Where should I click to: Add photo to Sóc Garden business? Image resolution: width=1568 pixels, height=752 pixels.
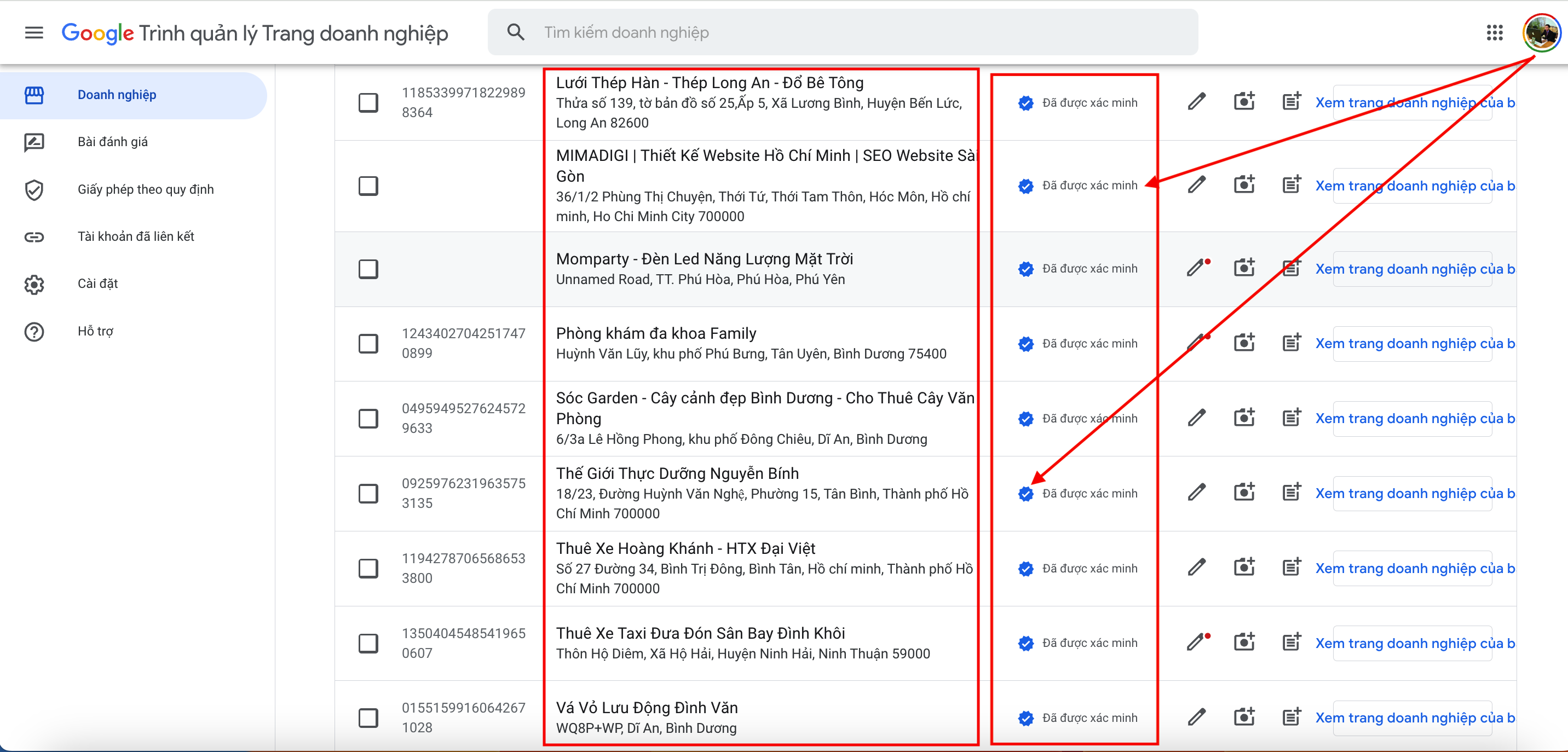pyautogui.click(x=1244, y=418)
